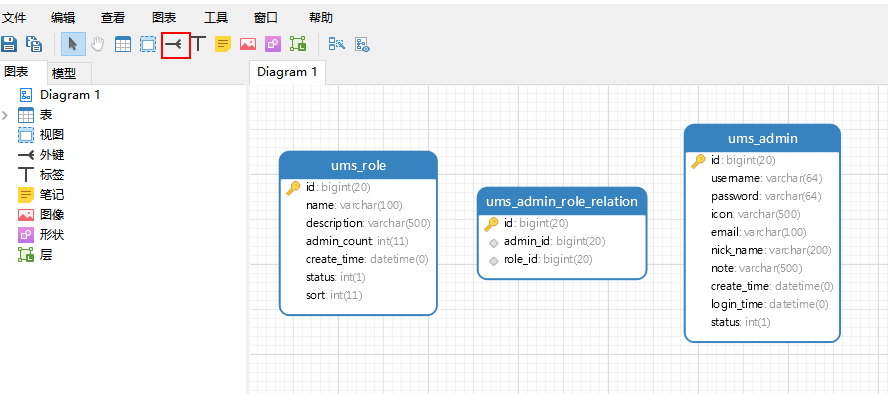Image resolution: width=888 pixels, height=394 pixels.
Task: Select the foreign key relation tool
Action: tap(175, 44)
